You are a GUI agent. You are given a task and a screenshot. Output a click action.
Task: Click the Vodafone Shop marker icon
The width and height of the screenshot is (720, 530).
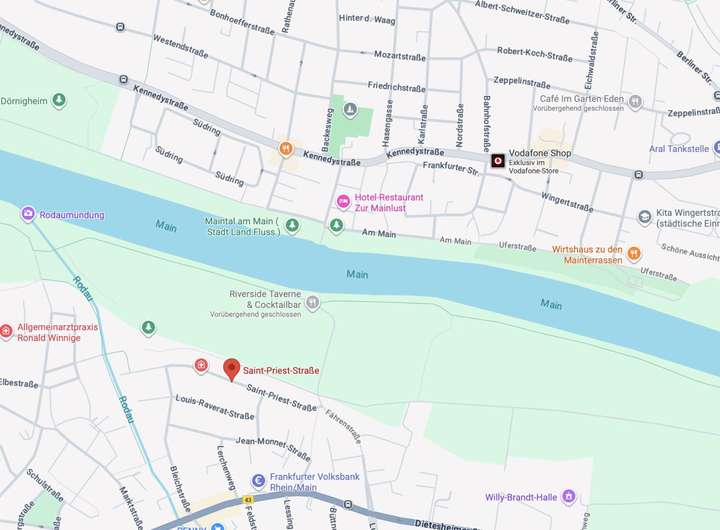coord(498,161)
